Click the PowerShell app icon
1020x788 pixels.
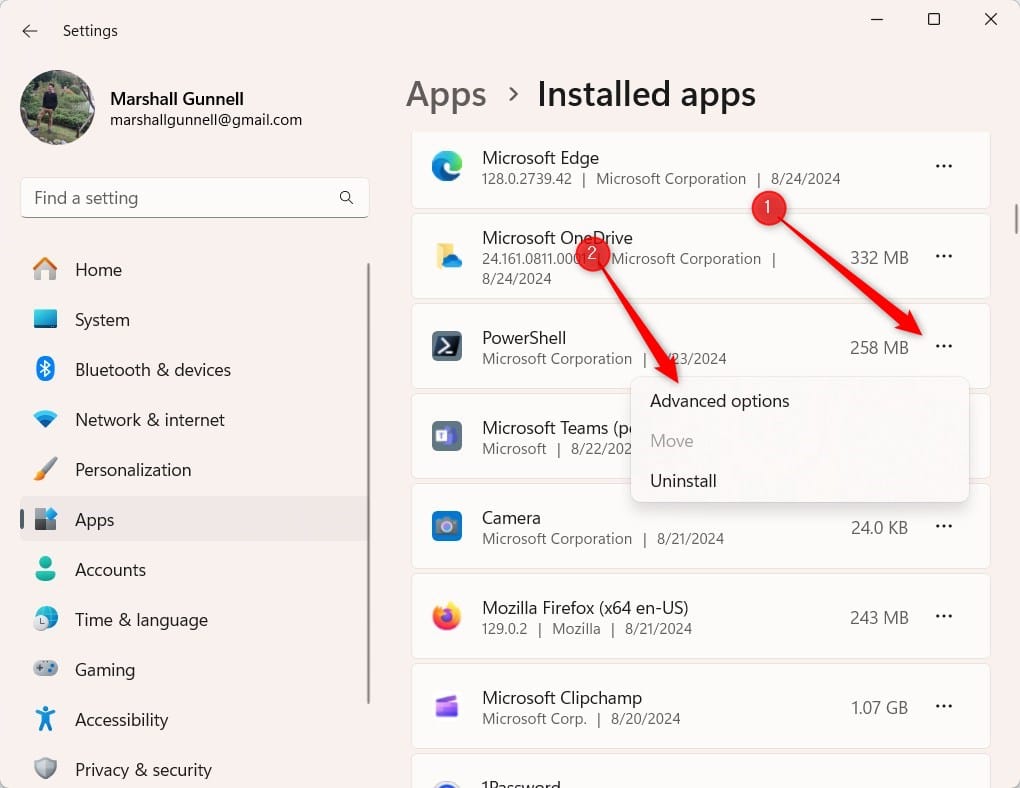pyautogui.click(x=447, y=346)
